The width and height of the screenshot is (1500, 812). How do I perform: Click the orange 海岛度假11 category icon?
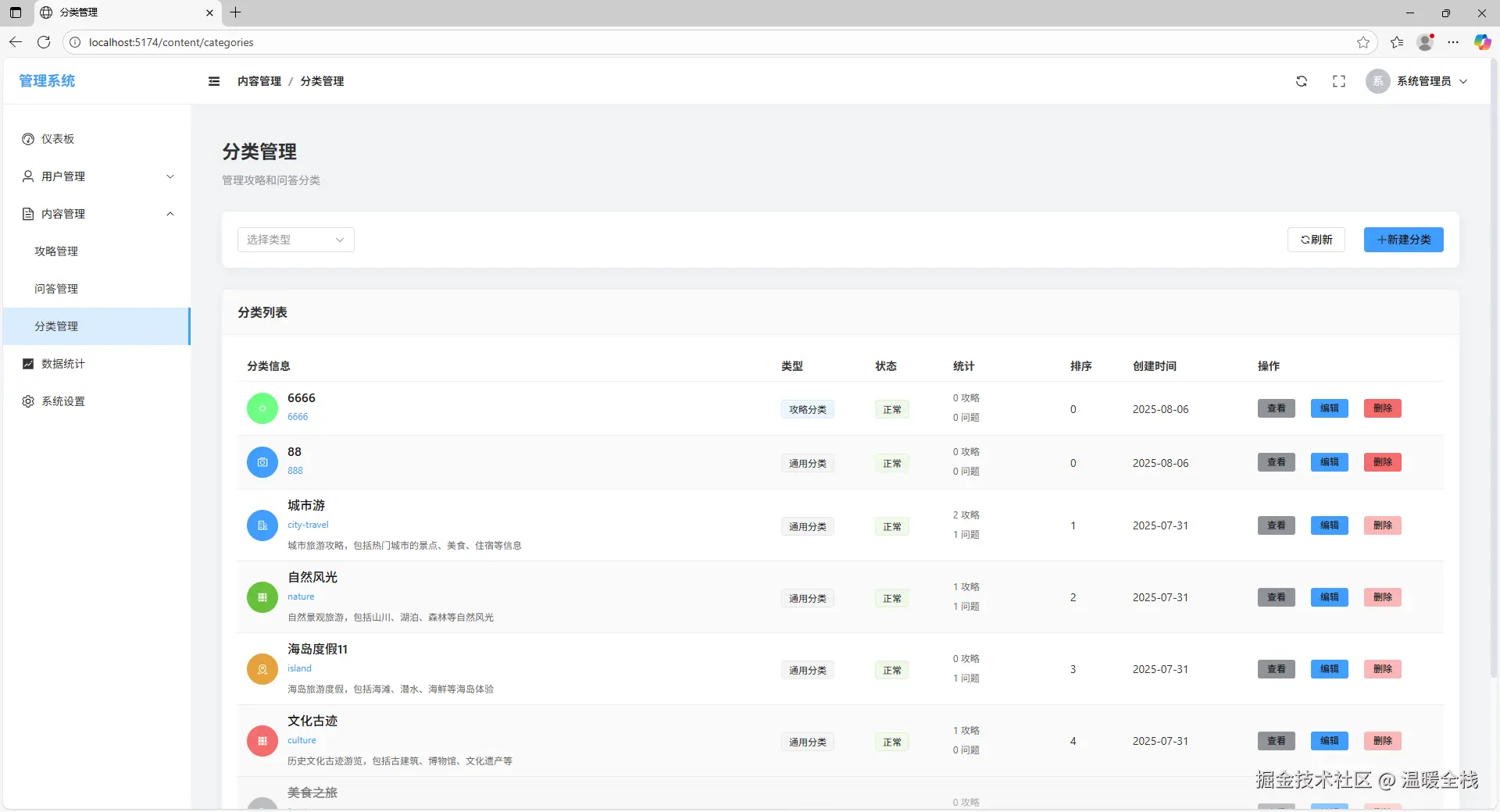[262, 669]
